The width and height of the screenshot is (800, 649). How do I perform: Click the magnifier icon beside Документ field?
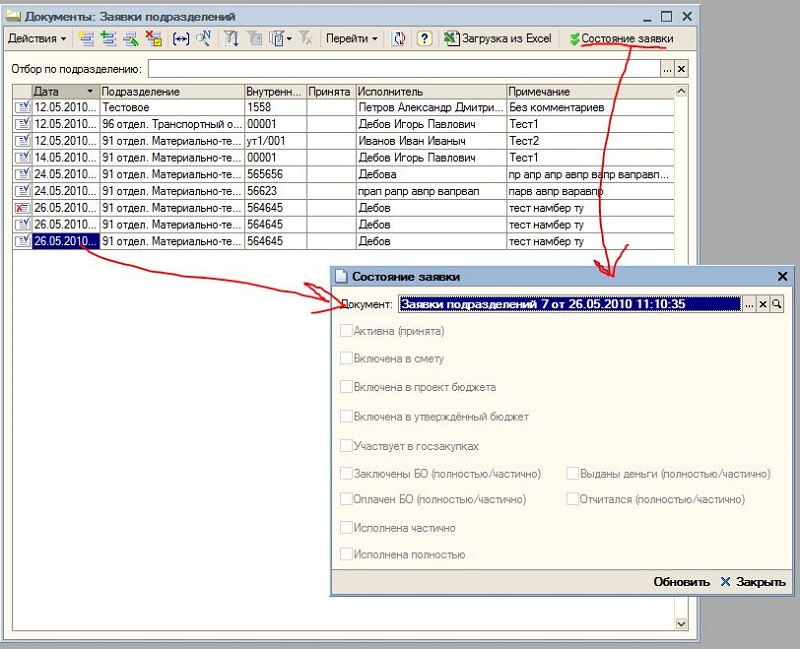click(x=776, y=304)
